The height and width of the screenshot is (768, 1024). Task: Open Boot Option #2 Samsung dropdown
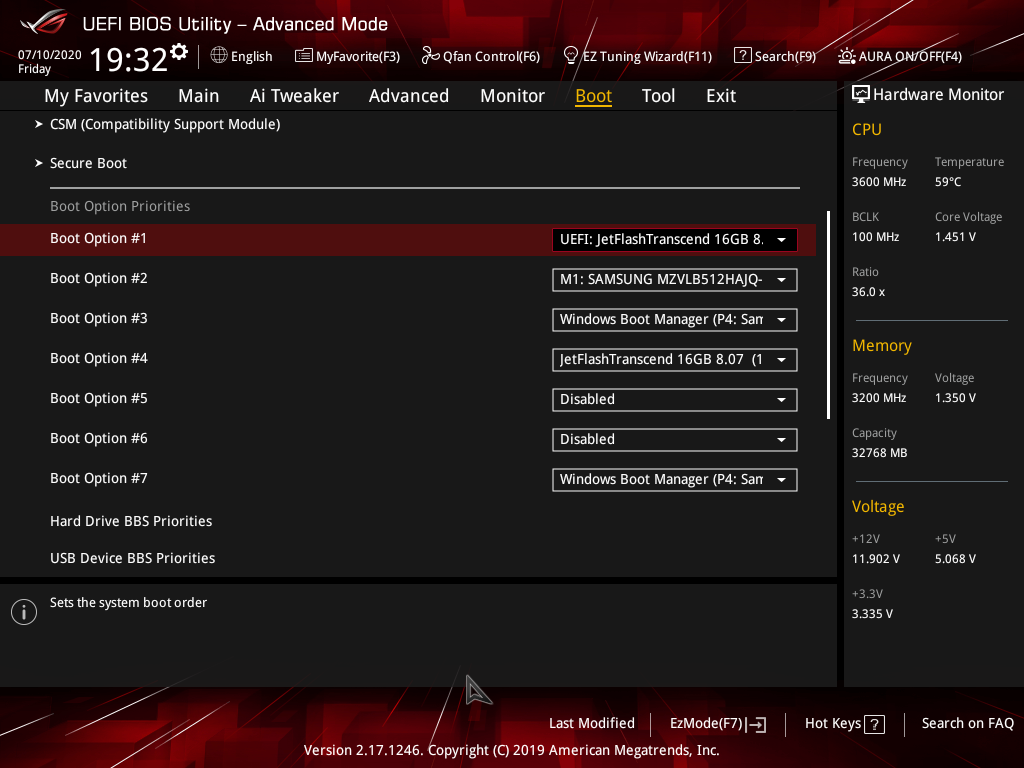pyautogui.click(x=675, y=280)
